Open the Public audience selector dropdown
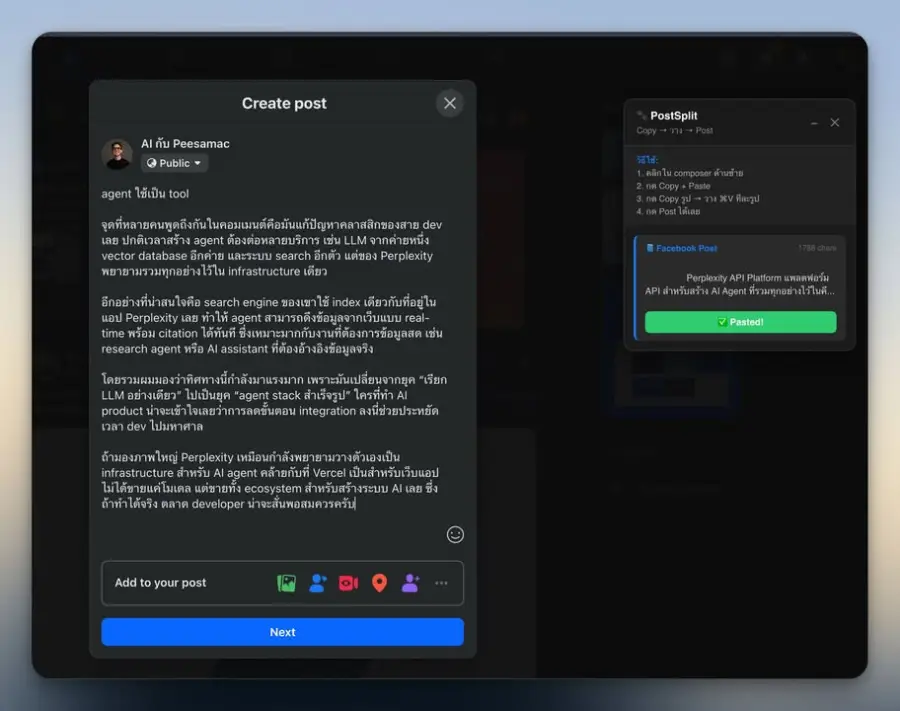 pyautogui.click(x=174, y=163)
